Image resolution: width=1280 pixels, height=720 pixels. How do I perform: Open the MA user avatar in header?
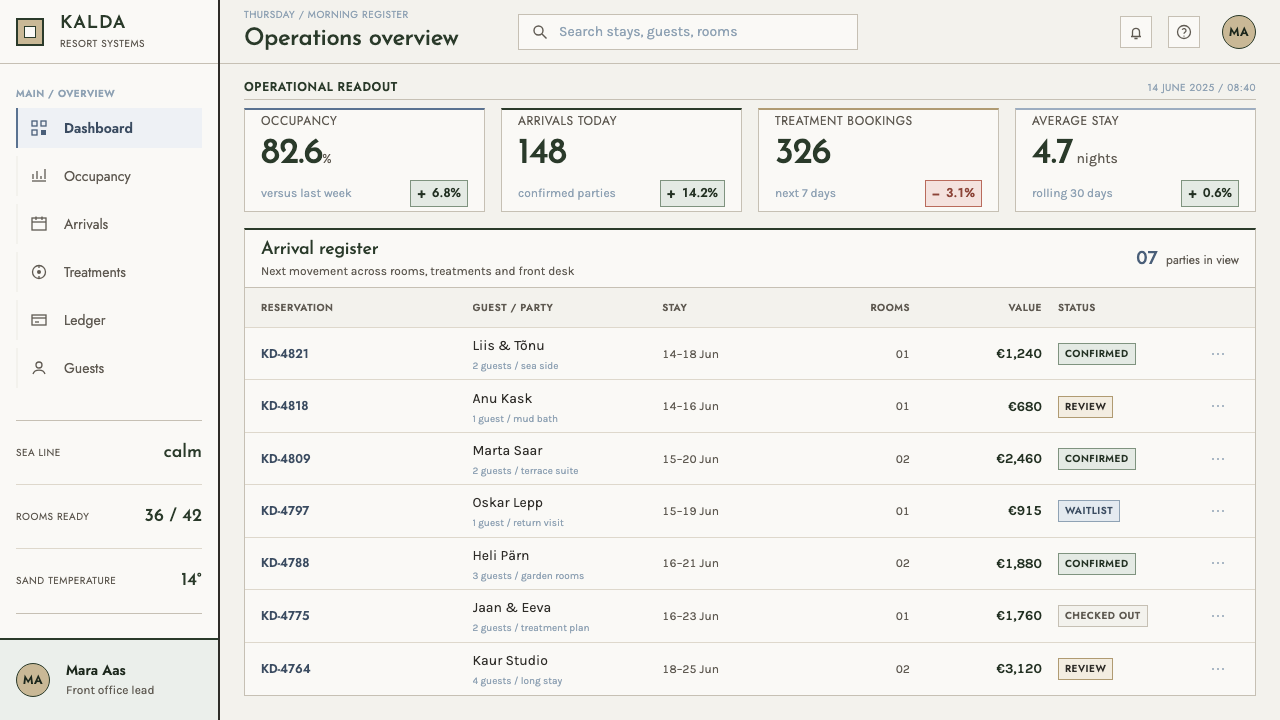[x=1239, y=32]
